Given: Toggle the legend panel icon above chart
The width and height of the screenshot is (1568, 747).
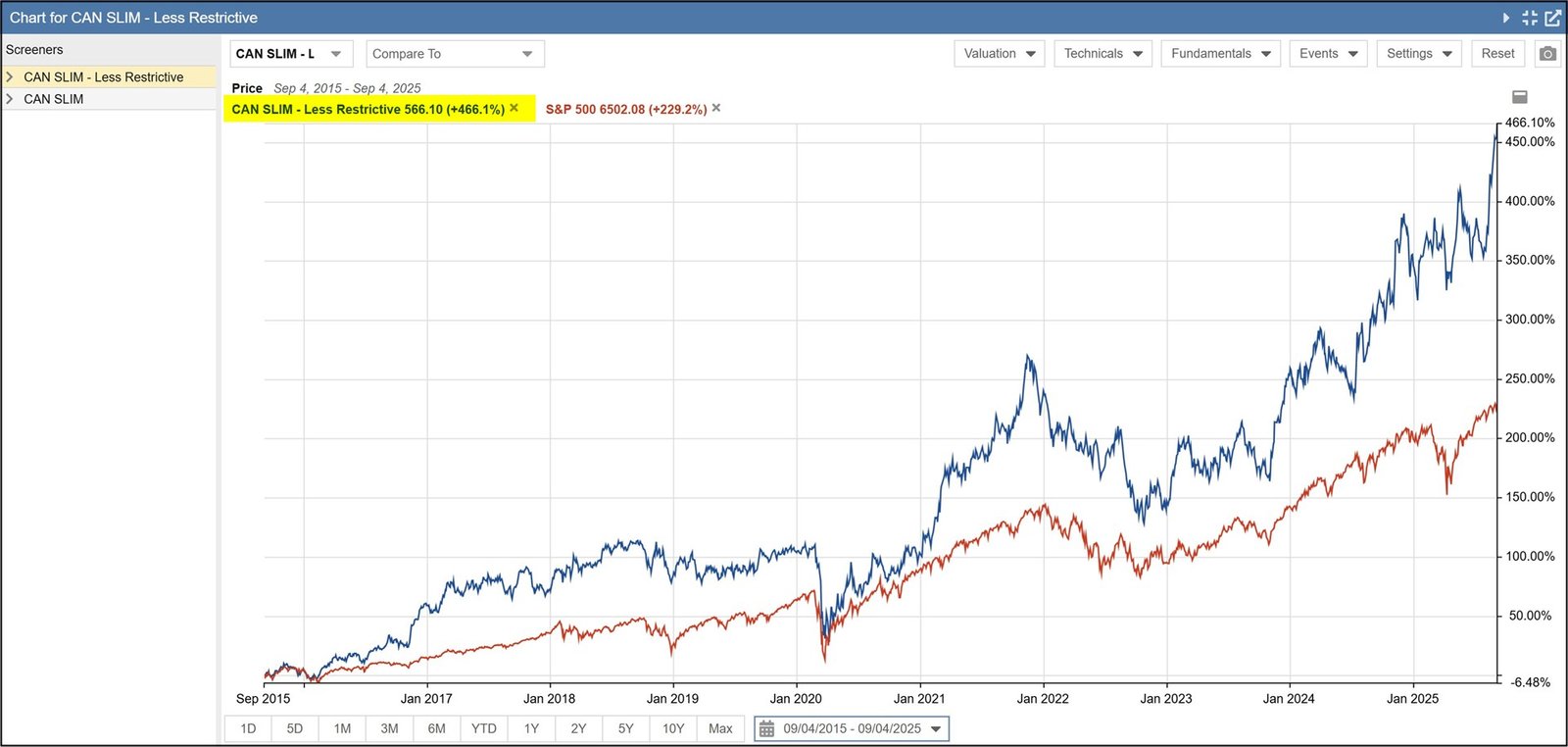Looking at the screenshot, I should click(1520, 97).
